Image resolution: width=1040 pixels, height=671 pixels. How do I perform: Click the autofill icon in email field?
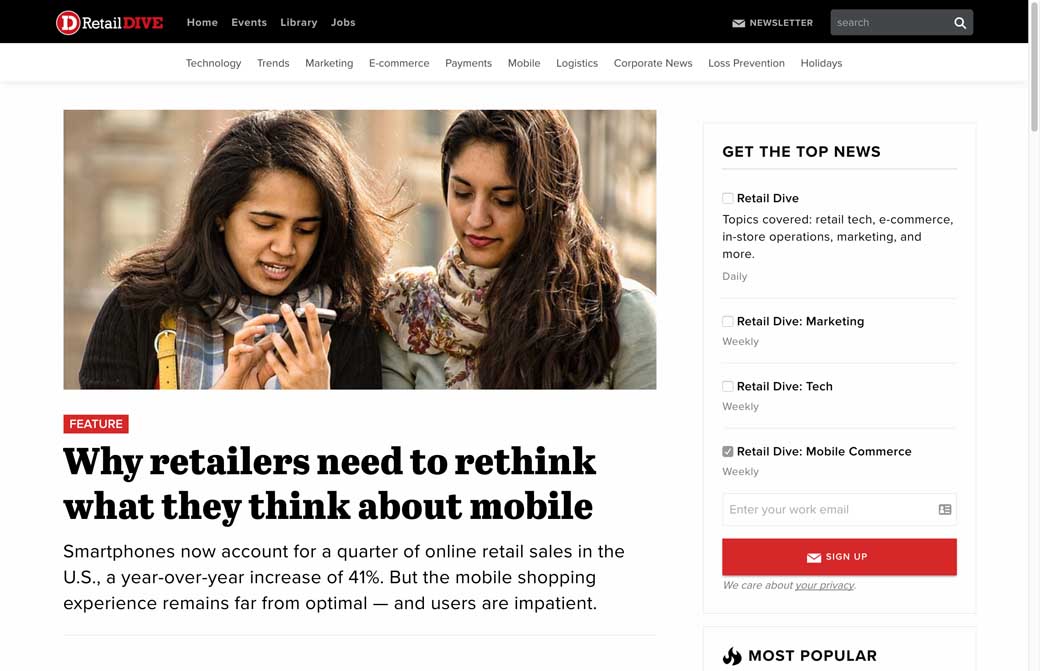pos(944,509)
